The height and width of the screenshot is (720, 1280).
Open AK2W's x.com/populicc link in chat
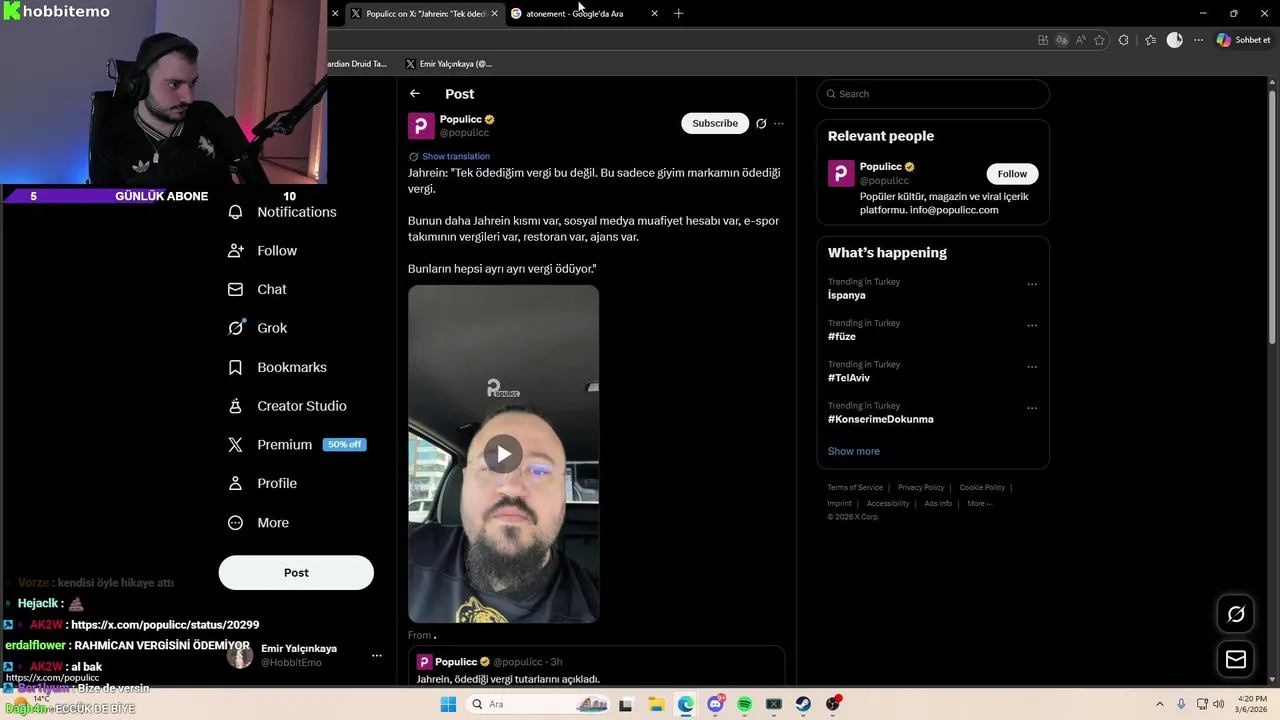click(165, 625)
